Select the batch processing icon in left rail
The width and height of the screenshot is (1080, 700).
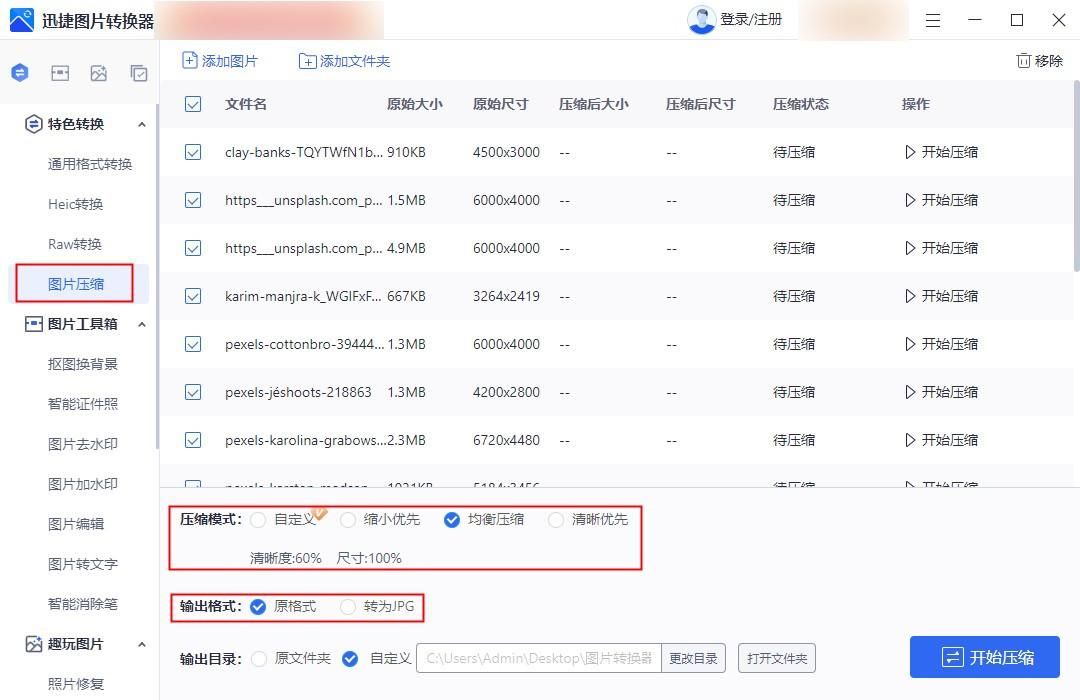click(138, 72)
